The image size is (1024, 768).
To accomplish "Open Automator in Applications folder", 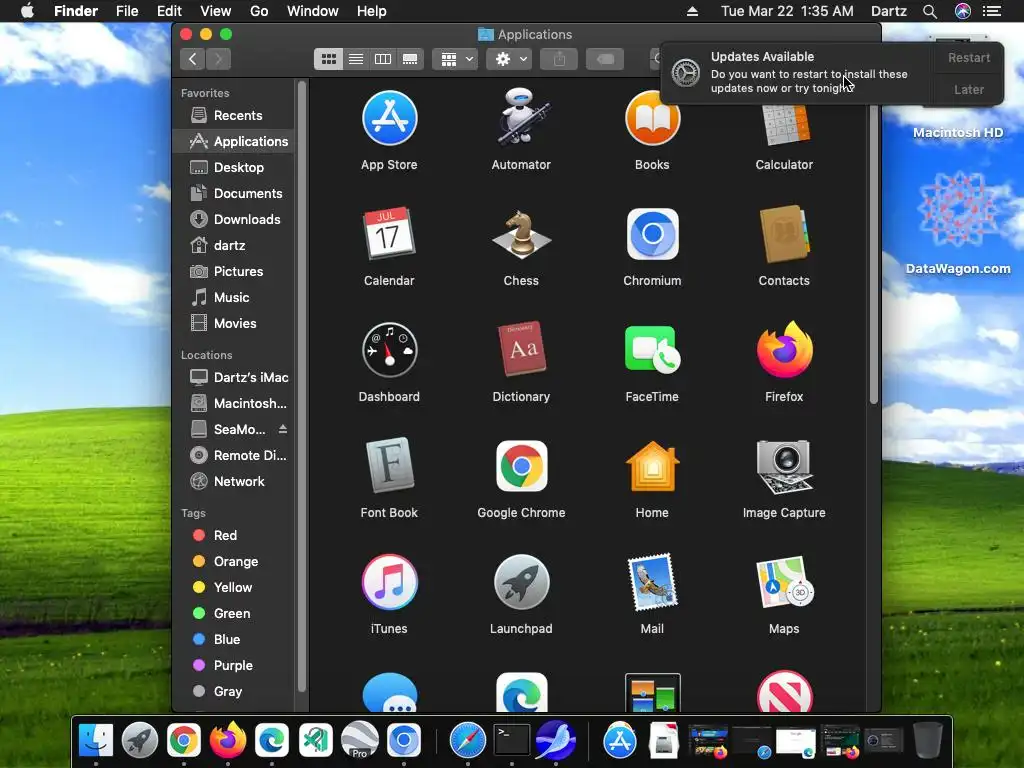I will click(x=521, y=117).
